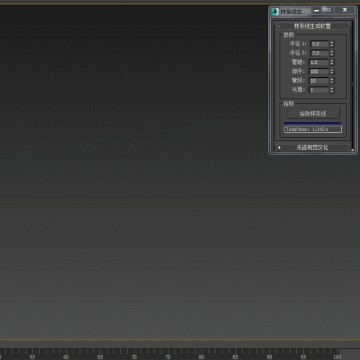The width and height of the screenshot is (360, 360).
Task: Click the spinner arrows of the third parameter row
Action: [332, 62]
